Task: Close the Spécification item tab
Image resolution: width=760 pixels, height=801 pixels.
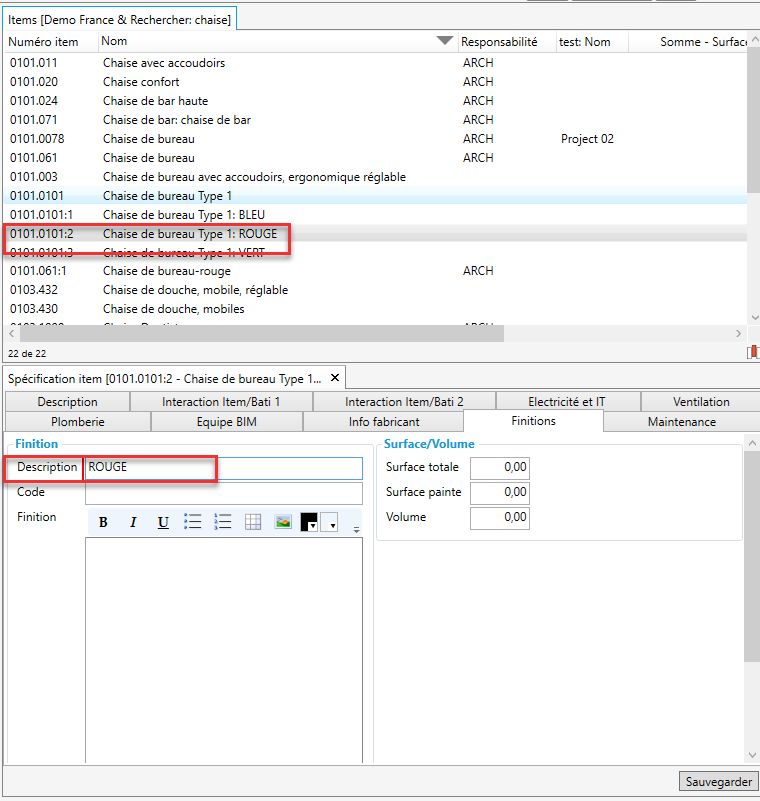Action: click(335, 378)
